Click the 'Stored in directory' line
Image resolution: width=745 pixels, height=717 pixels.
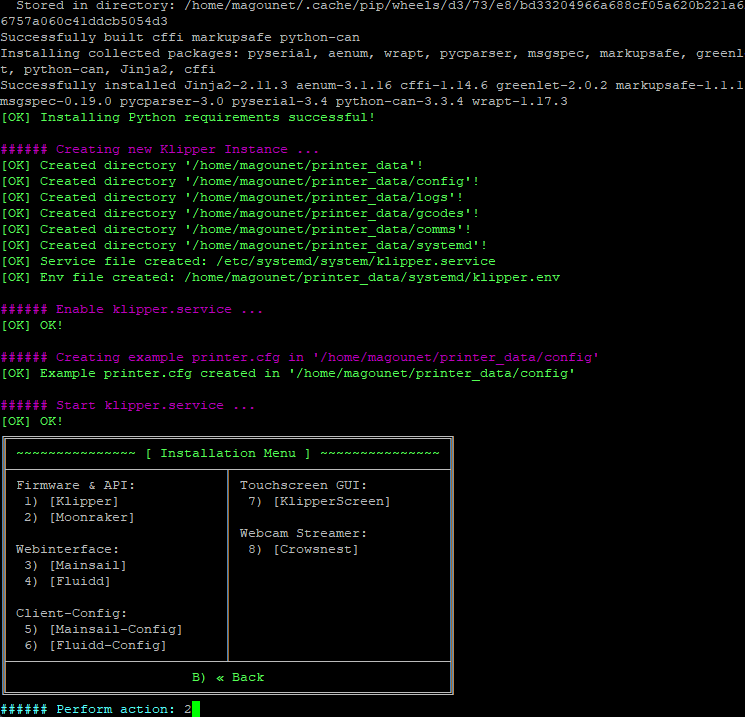pyautogui.click(x=380, y=6)
